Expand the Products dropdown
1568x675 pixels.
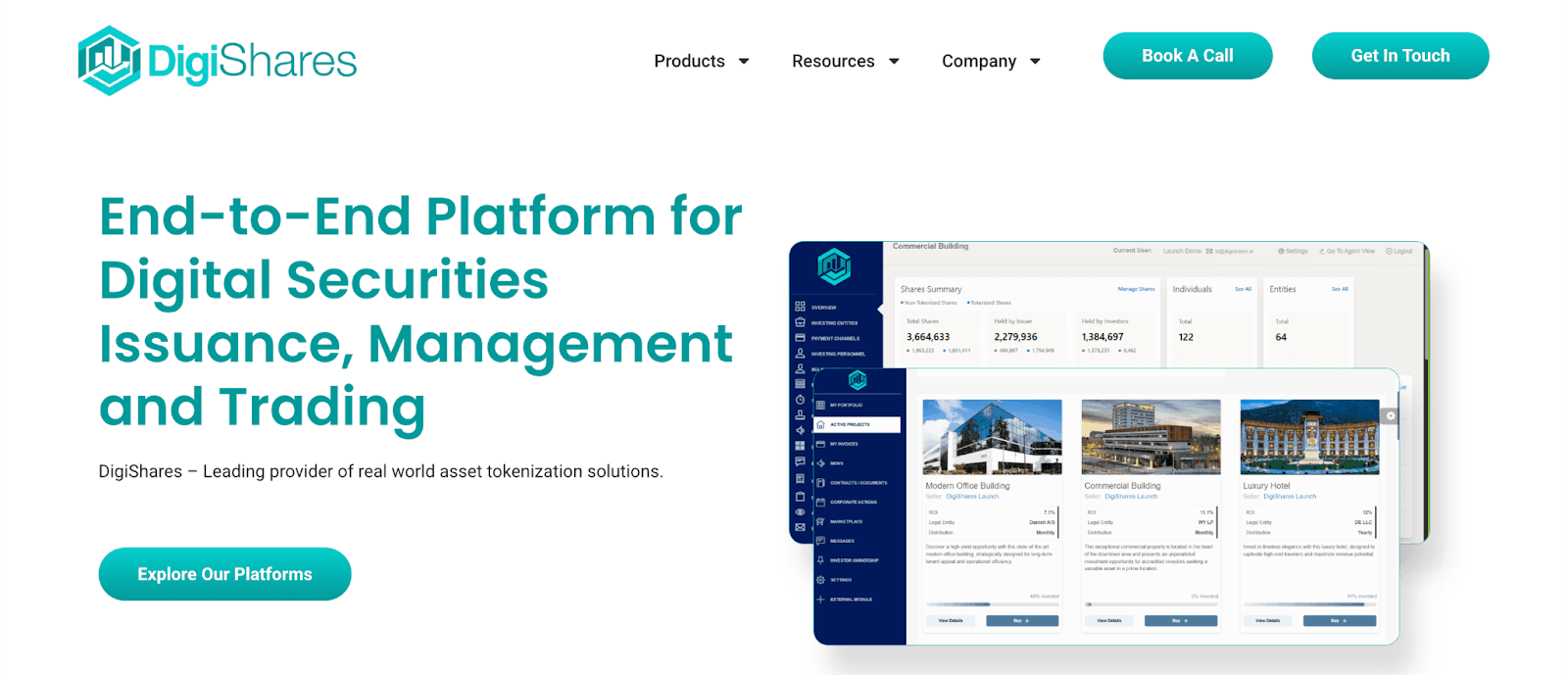tap(702, 61)
